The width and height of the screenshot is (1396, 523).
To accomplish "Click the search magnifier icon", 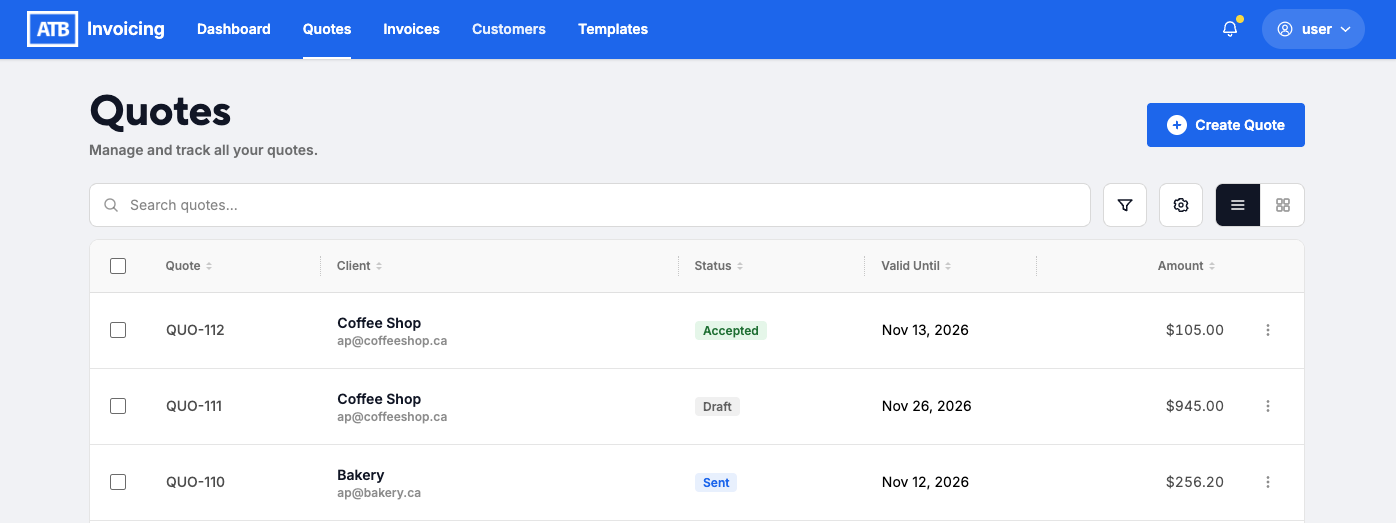I will (112, 205).
